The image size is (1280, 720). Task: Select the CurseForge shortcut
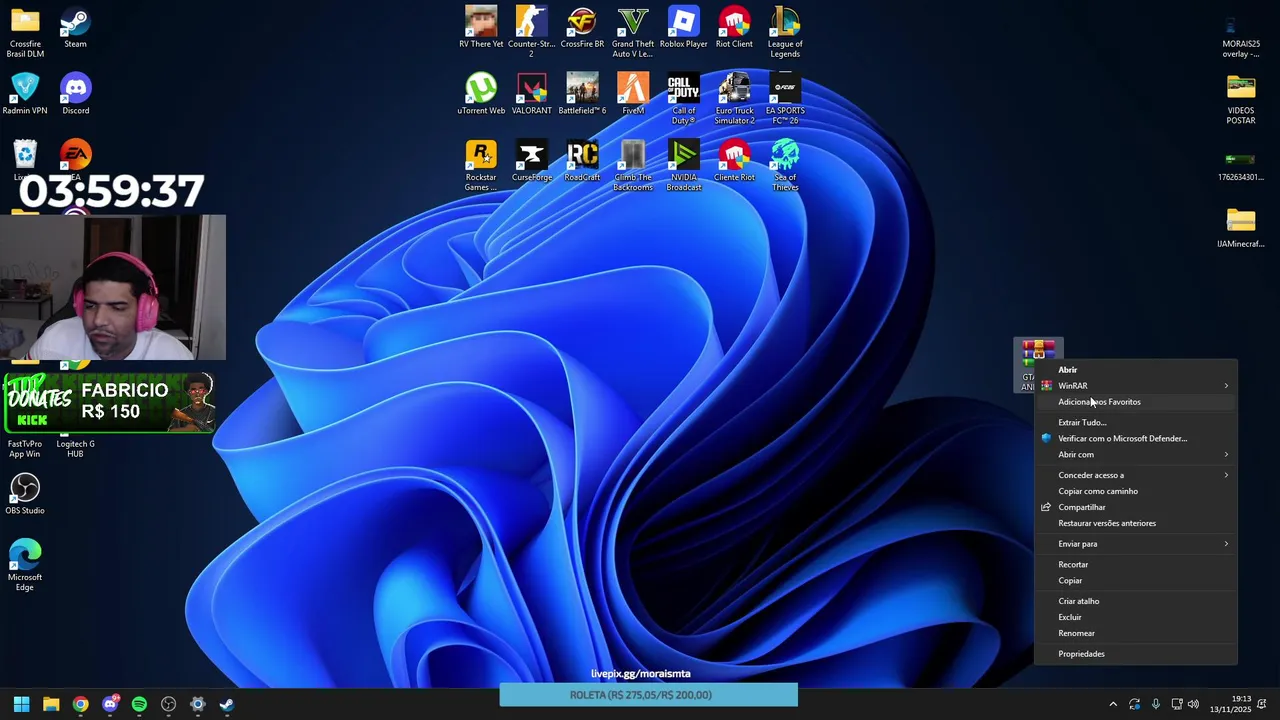[x=531, y=162]
